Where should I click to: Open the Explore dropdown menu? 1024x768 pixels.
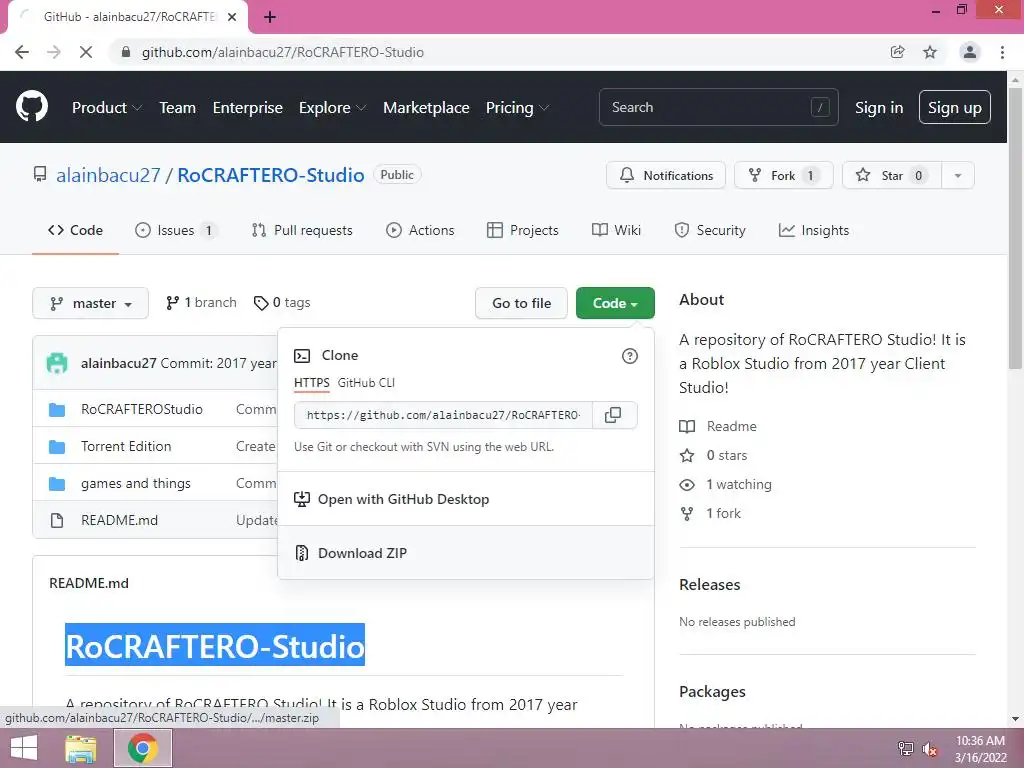332,108
